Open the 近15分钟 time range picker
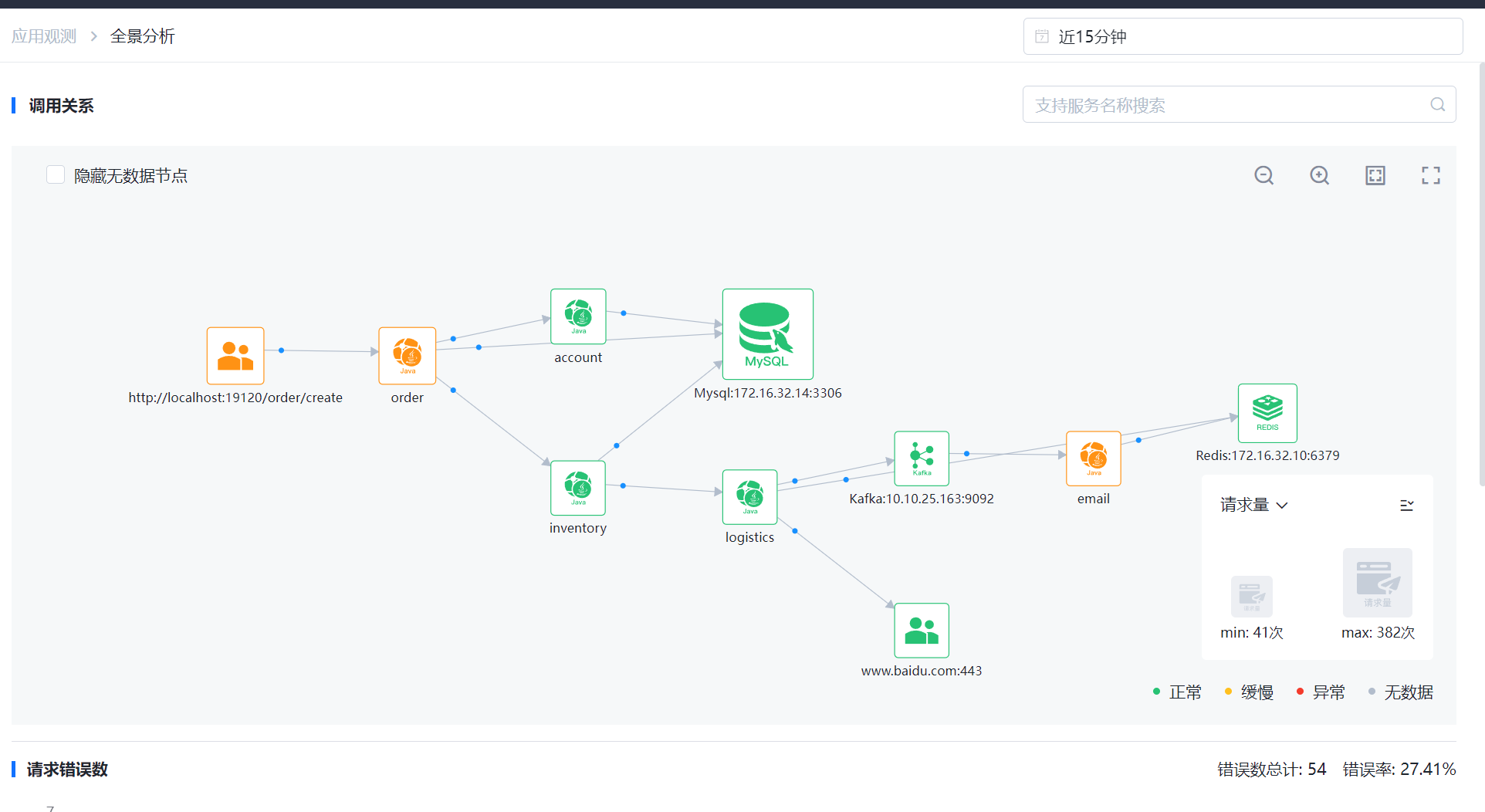This screenshot has width=1485, height=812. [x=1242, y=36]
